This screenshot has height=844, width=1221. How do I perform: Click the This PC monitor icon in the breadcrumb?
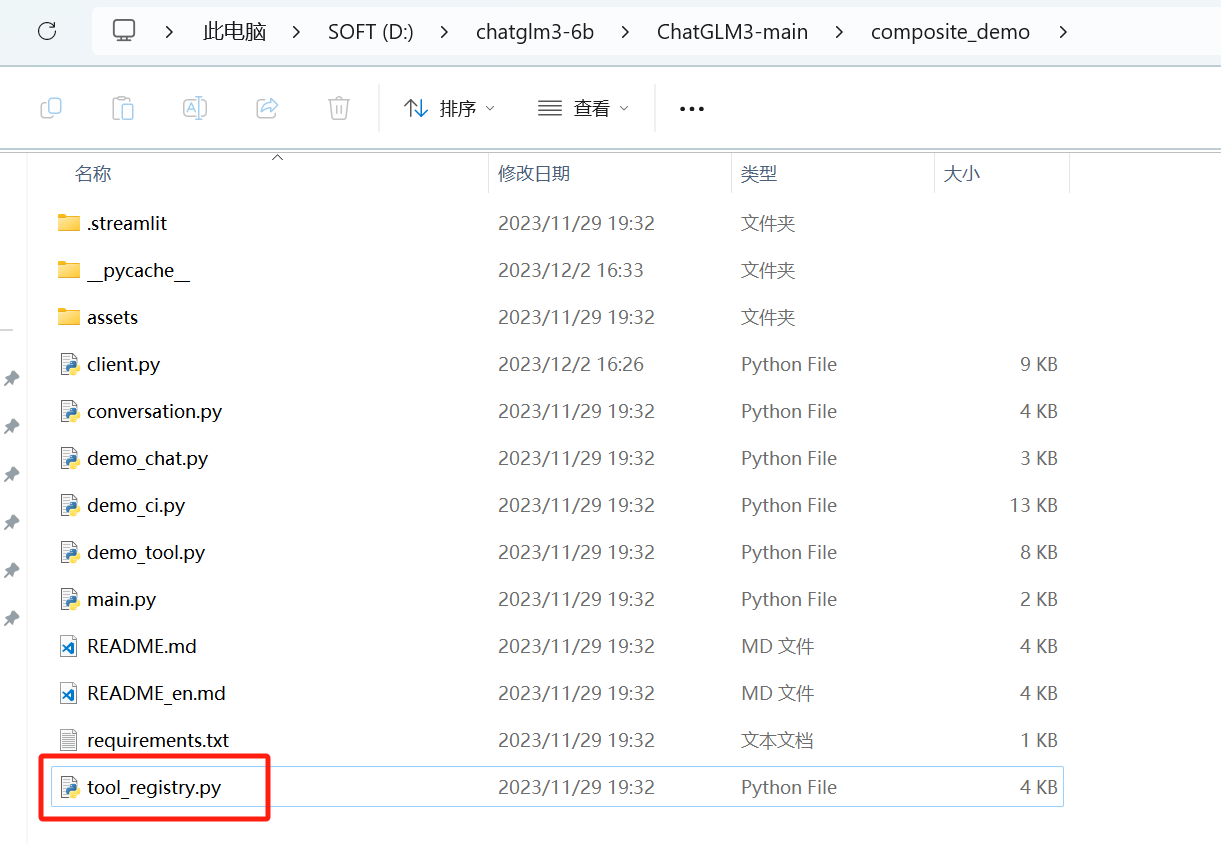124,31
